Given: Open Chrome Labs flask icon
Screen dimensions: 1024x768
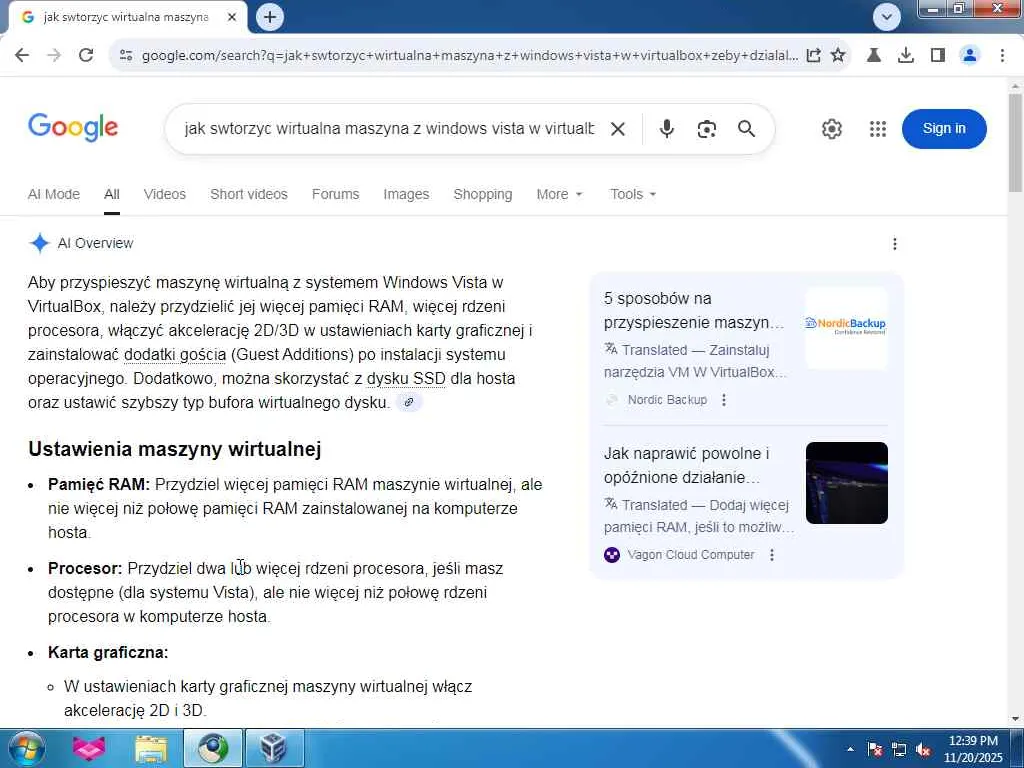Looking at the screenshot, I should click(874, 56).
